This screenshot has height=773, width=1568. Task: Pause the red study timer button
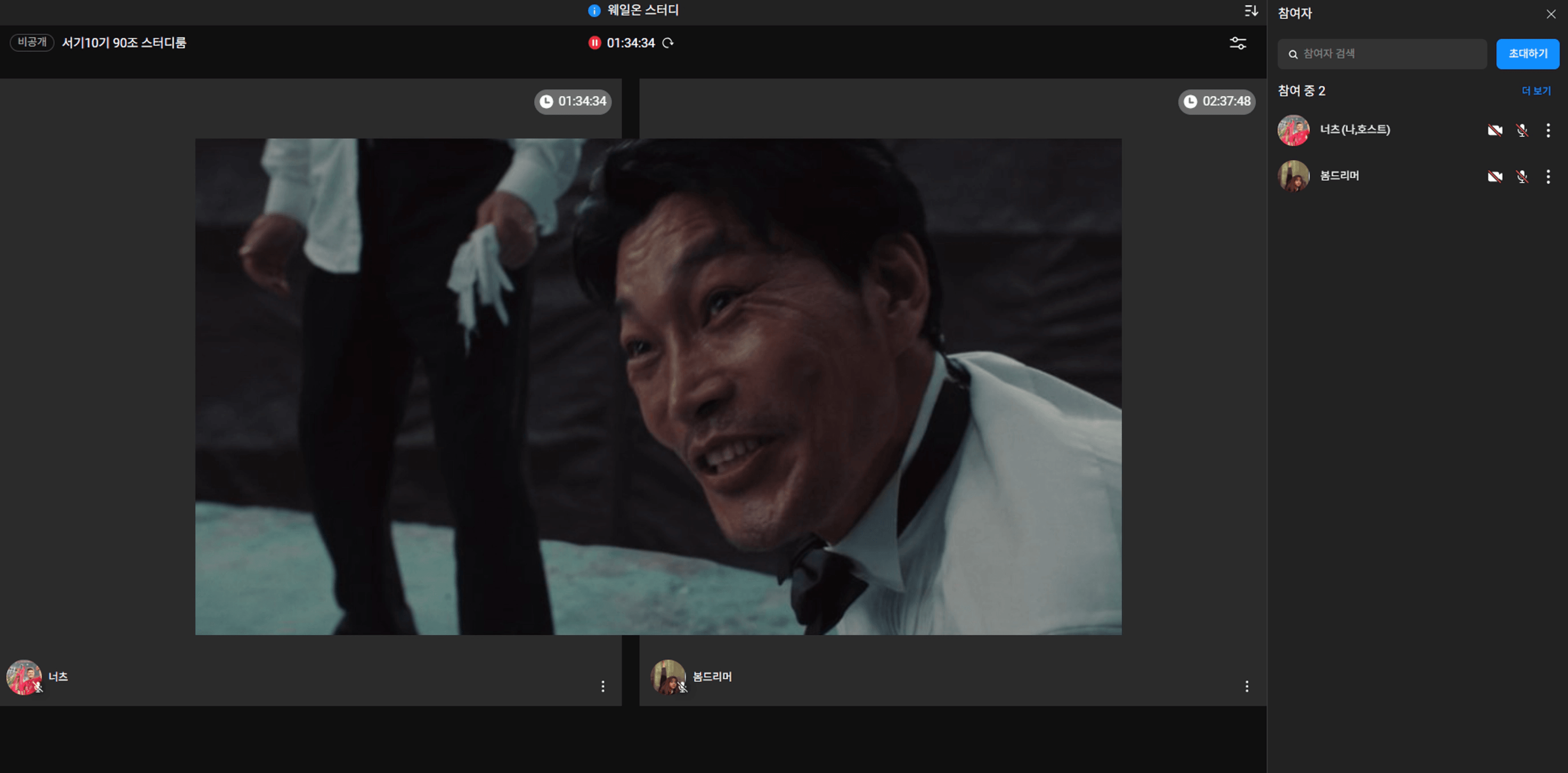click(595, 42)
